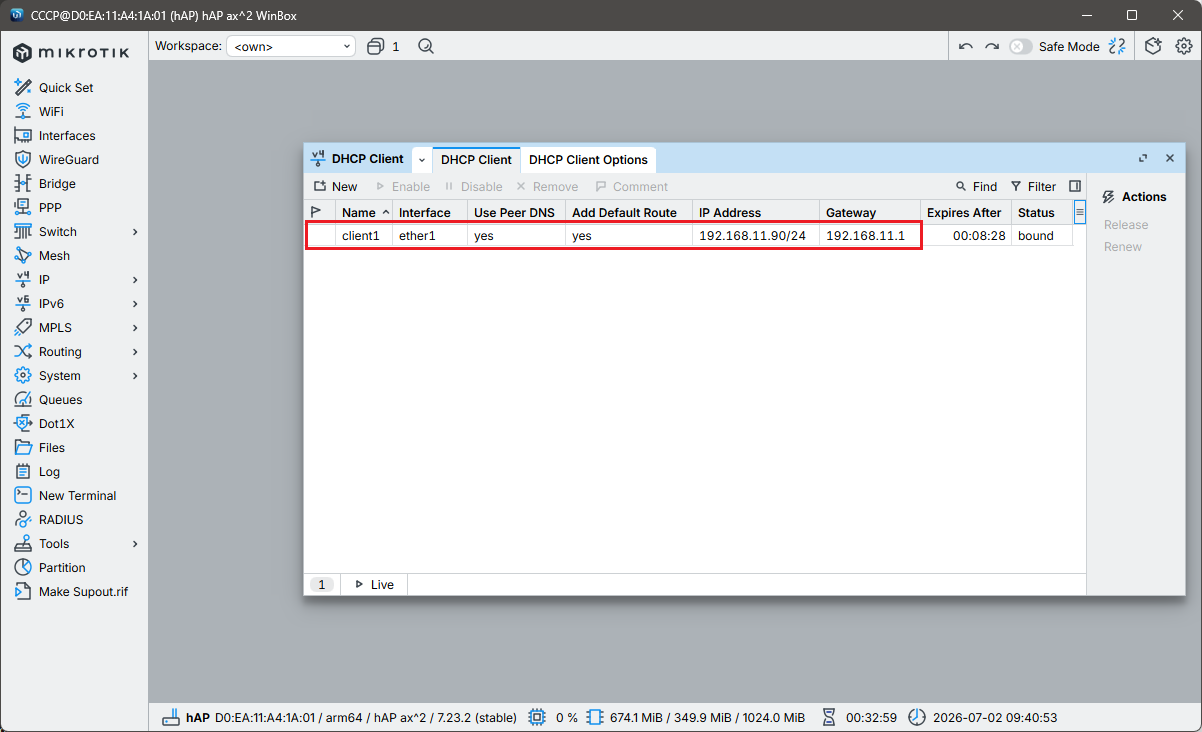Click the Release action
The image size is (1202, 732).
click(x=1126, y=225)
